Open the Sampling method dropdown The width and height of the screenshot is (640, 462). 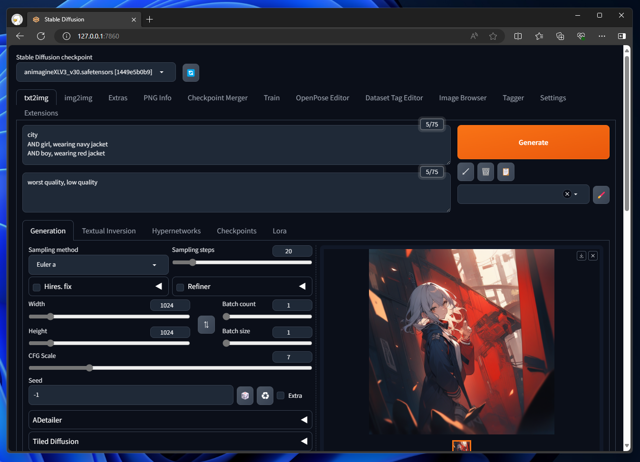tap(98, 265)
